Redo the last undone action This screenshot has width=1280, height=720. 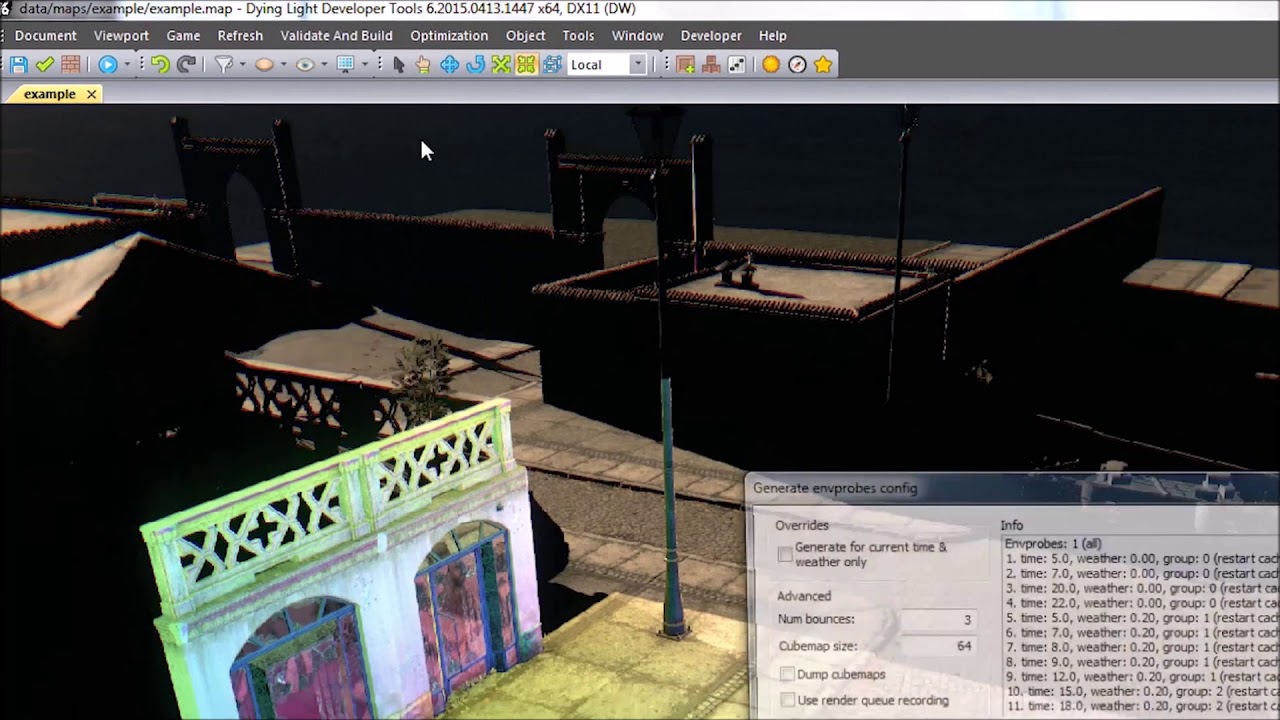(186, 65)
